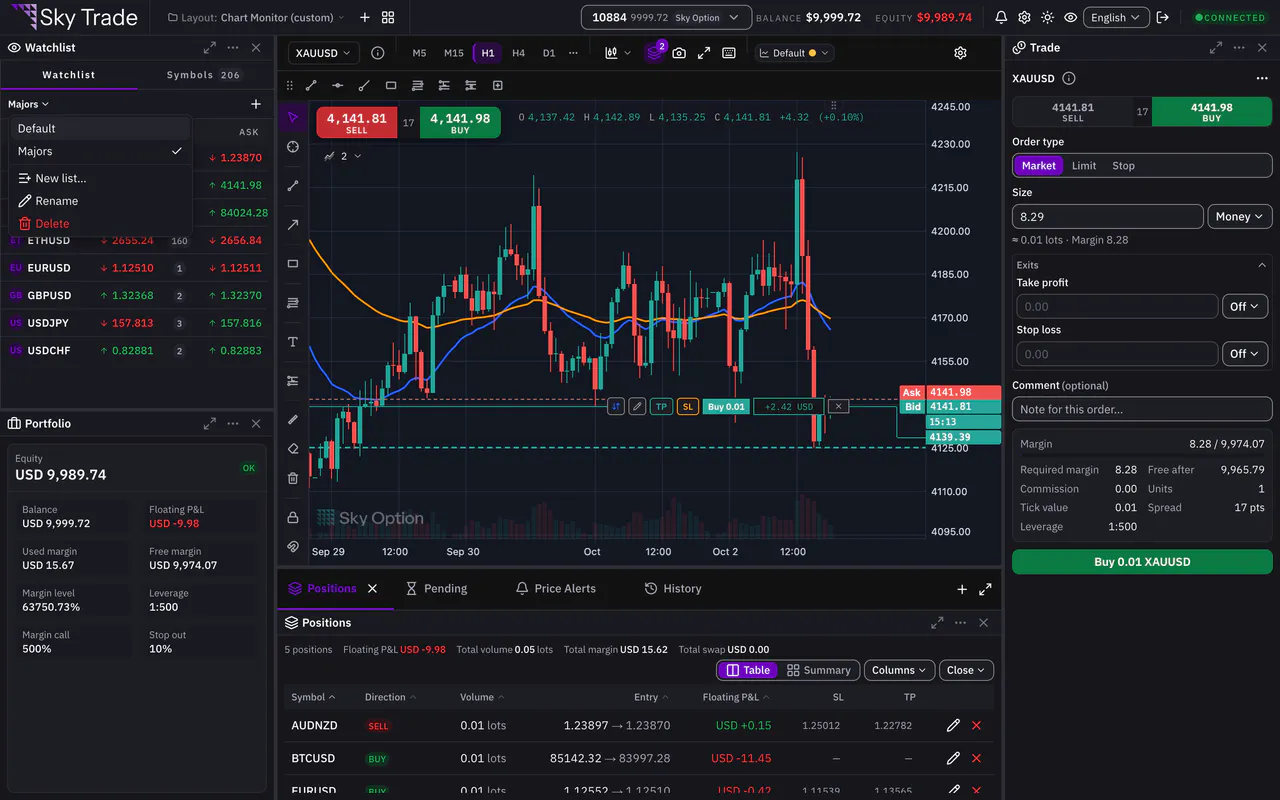This screenshot has width=1280, height=800.
Task: Toggle the theme sun icon
Action: 1047,17
